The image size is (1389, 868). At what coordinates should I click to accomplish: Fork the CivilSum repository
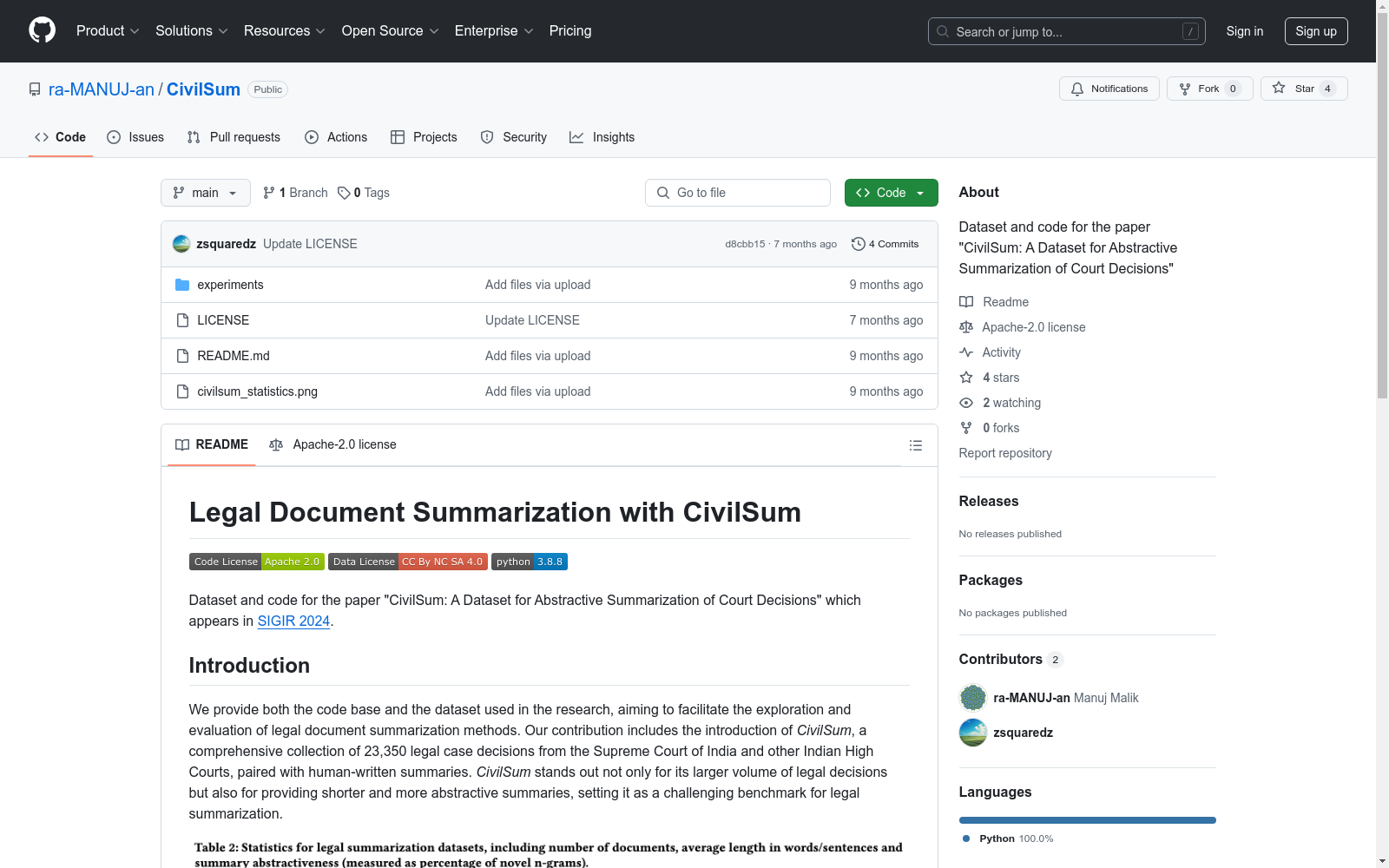coord(1210,89)
